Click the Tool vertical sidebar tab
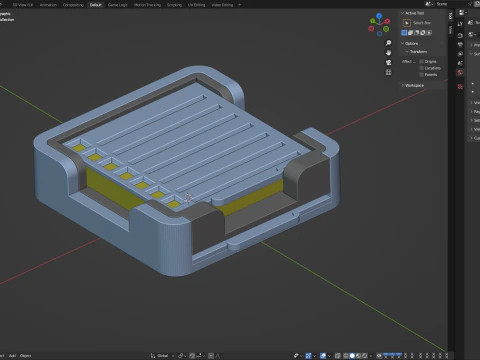Image resolution: width=480 pixels, height=360 pixels. [x=450, y=16]
